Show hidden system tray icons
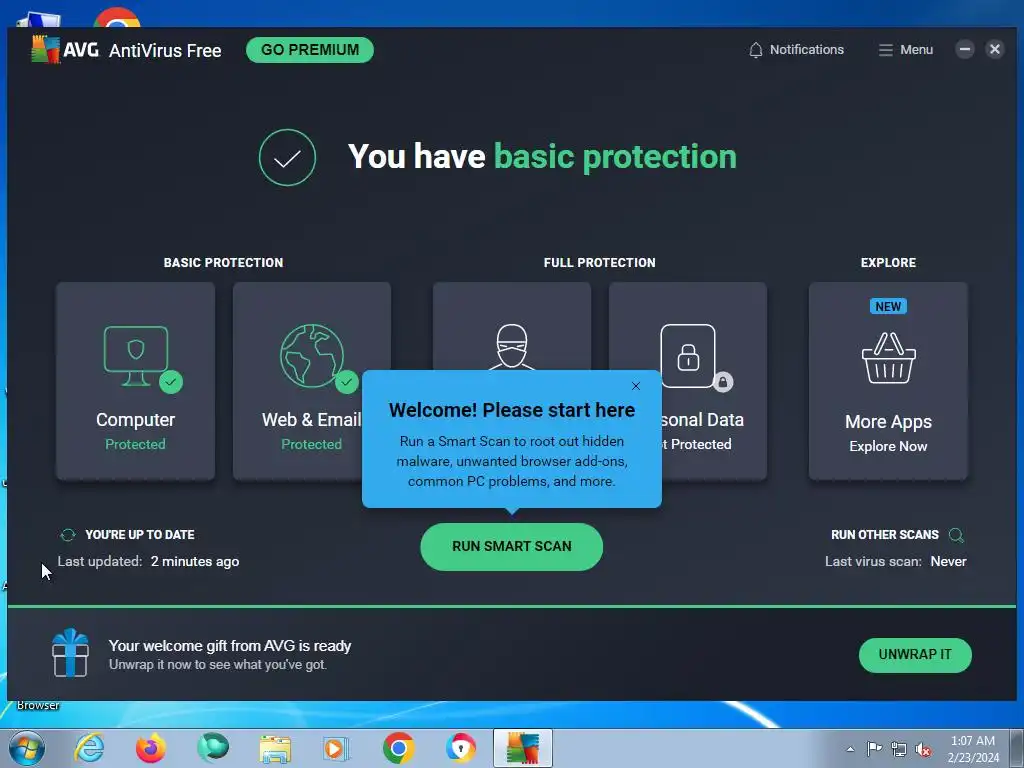This screenshot has height=768, width=1024. coord(850,749)
